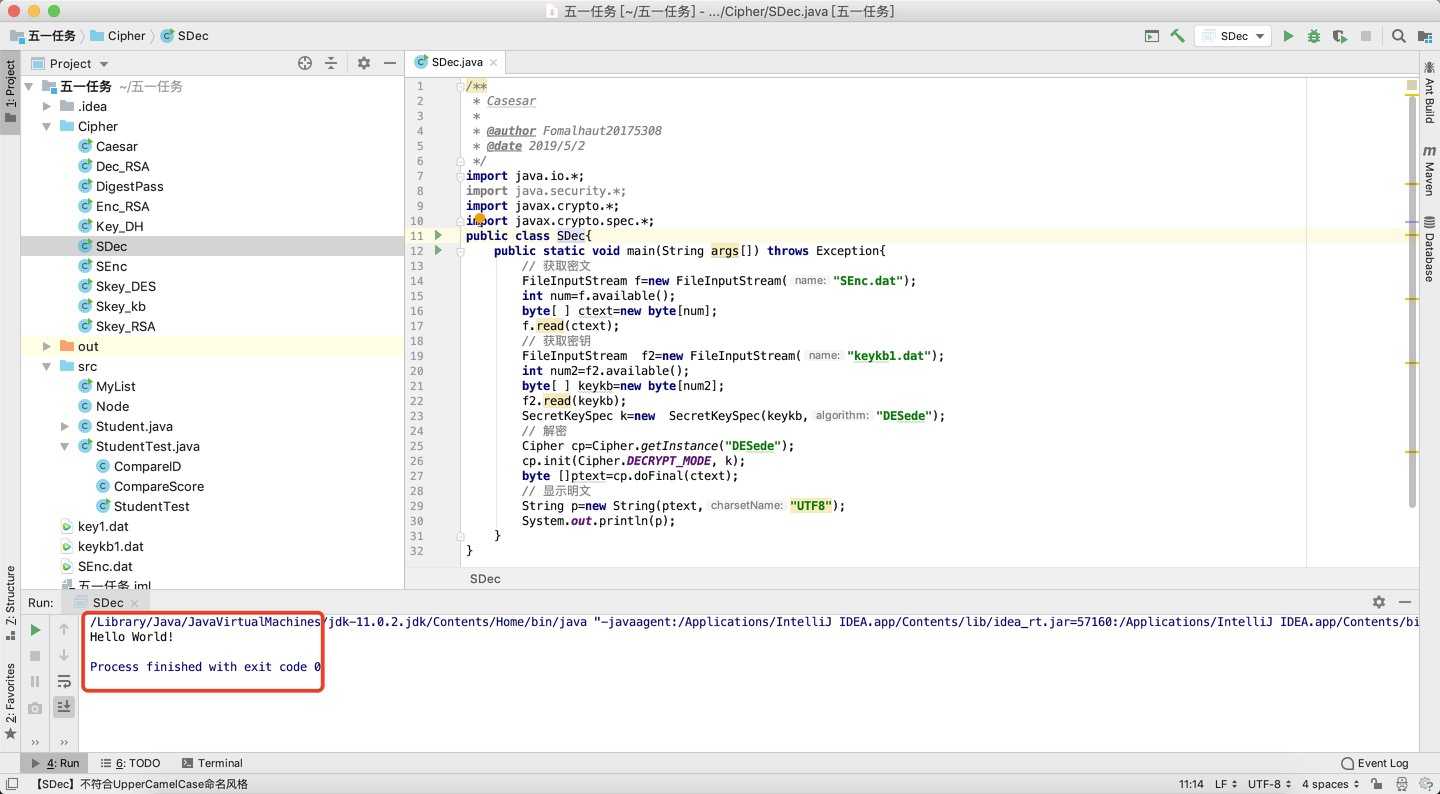Click the memory indicator icon in status bar corner
The height and width of the screenshot is (794, 1440).
point(1426,785)
